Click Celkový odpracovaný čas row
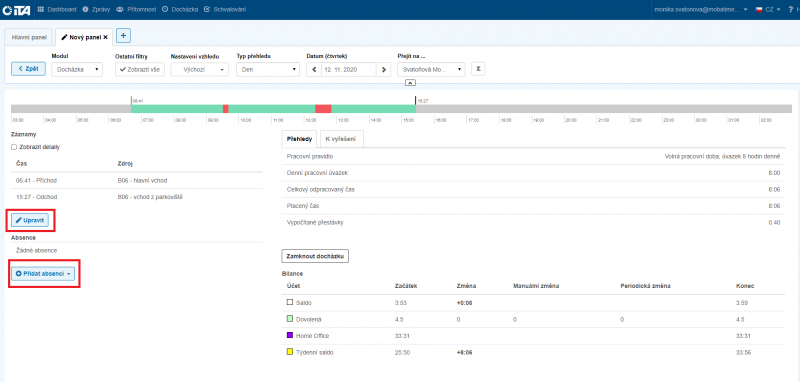Screen dimensions: 800x382 pos(534,189)
